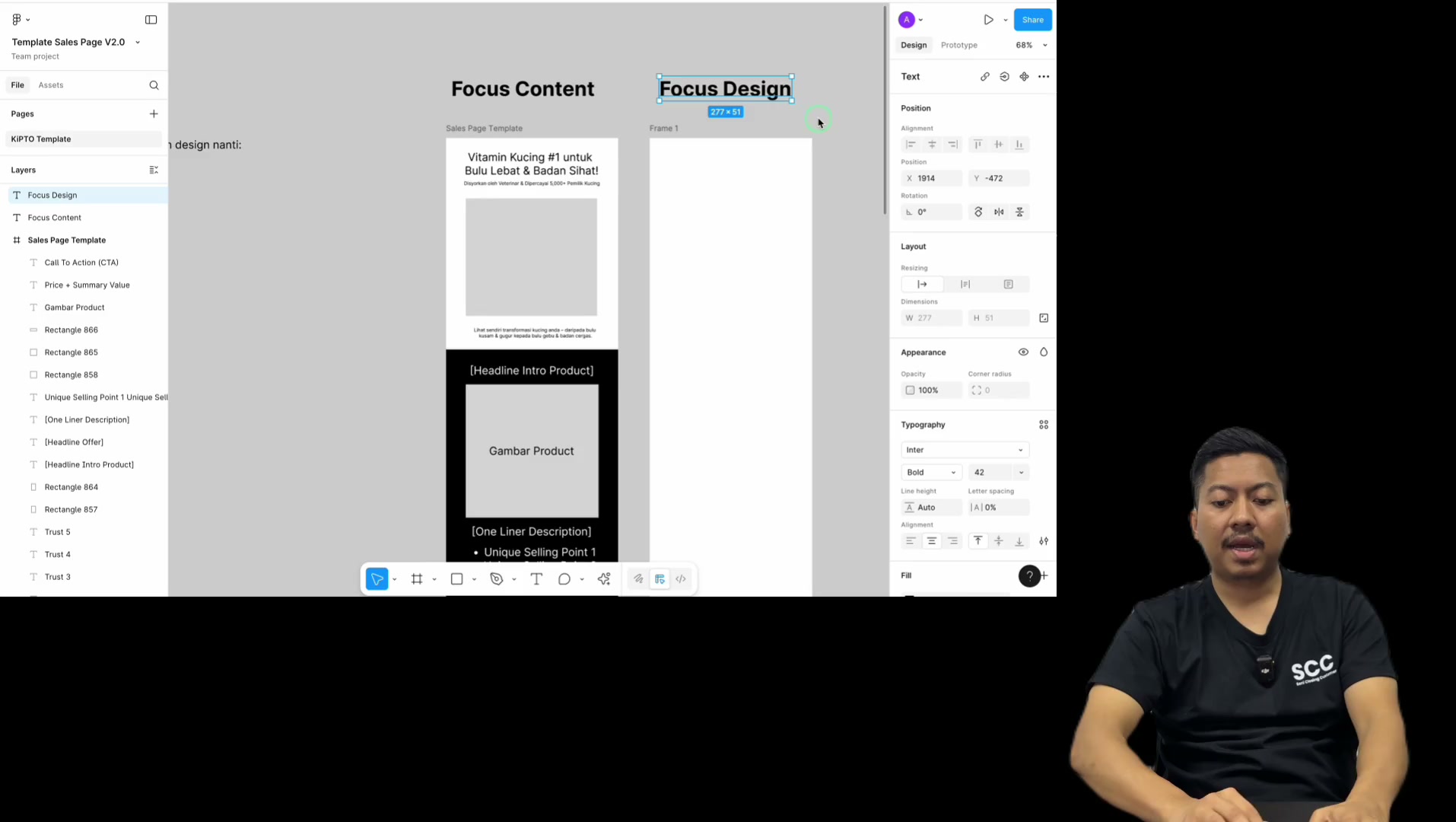Open the Assets tab

(x=51, y=85)
